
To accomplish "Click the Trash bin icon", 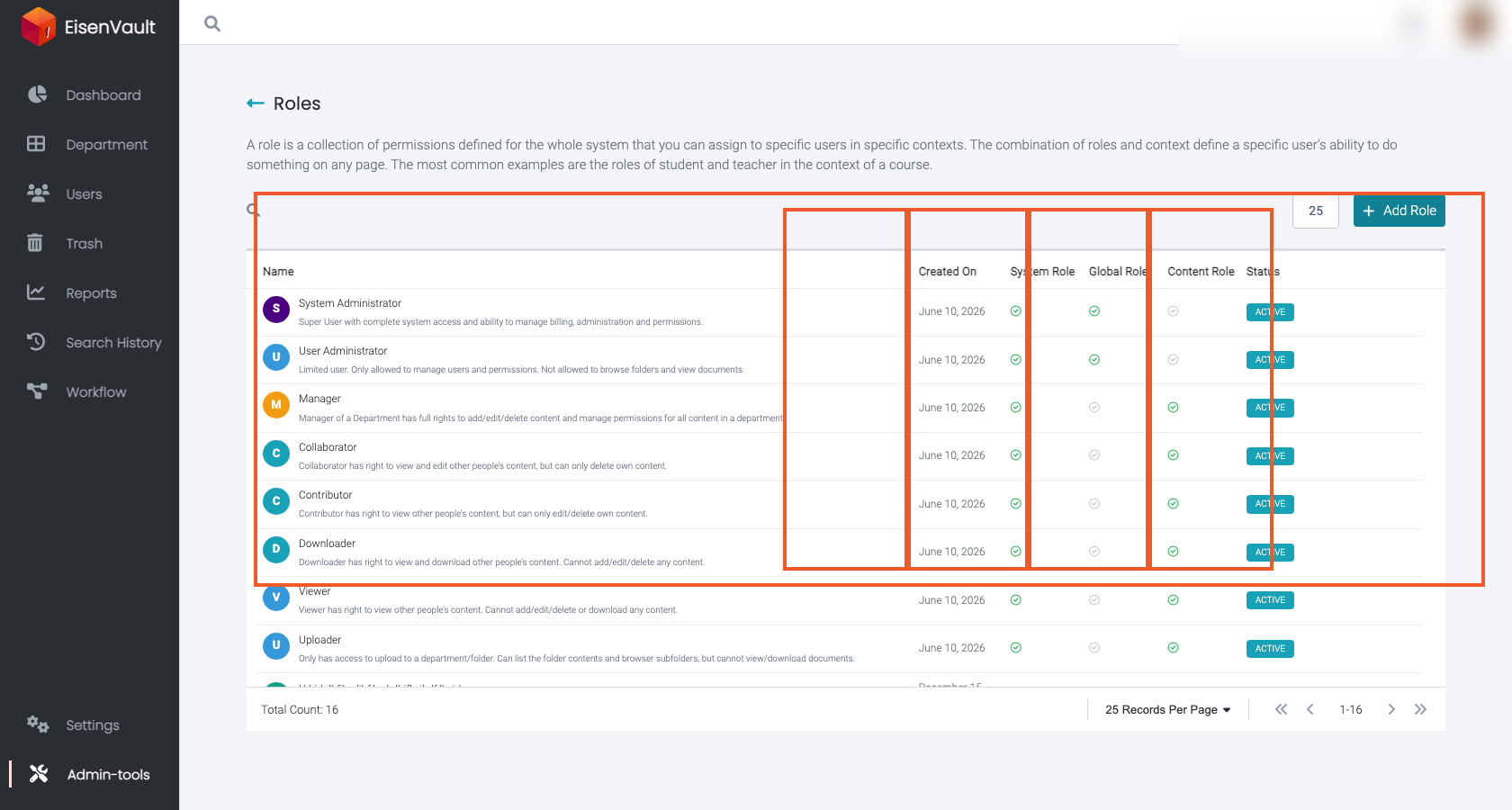I will 35,243.
